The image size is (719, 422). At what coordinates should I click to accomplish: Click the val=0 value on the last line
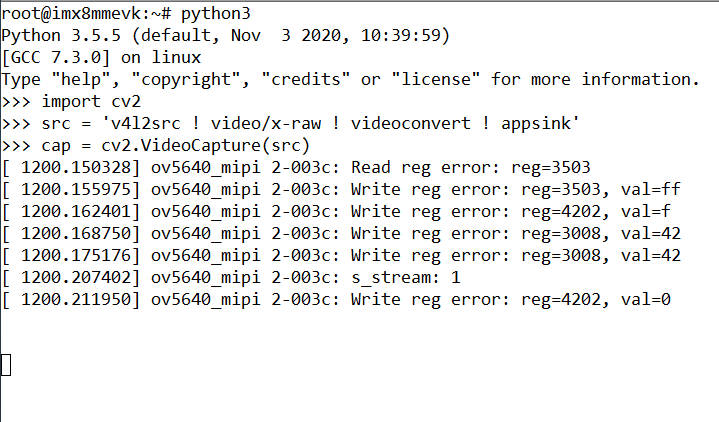[x=616, y=299]
